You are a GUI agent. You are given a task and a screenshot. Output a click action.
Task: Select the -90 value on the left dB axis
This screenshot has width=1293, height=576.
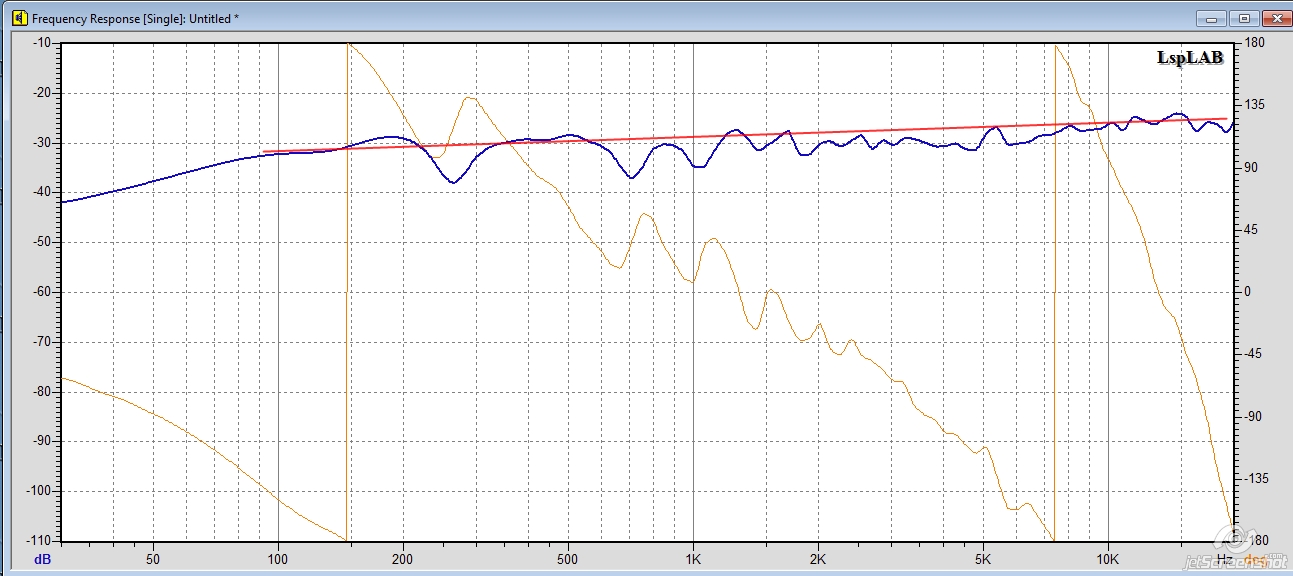(x=41, y=441)
